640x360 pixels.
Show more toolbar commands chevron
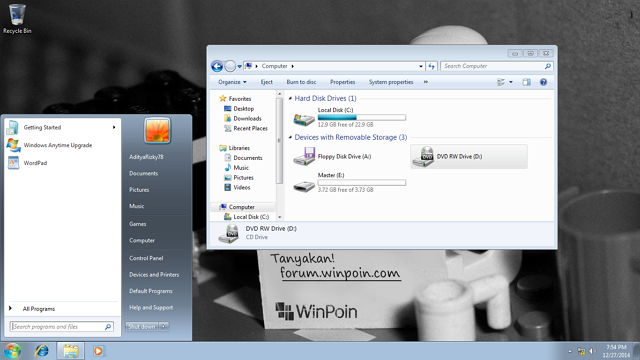(426, 82)
